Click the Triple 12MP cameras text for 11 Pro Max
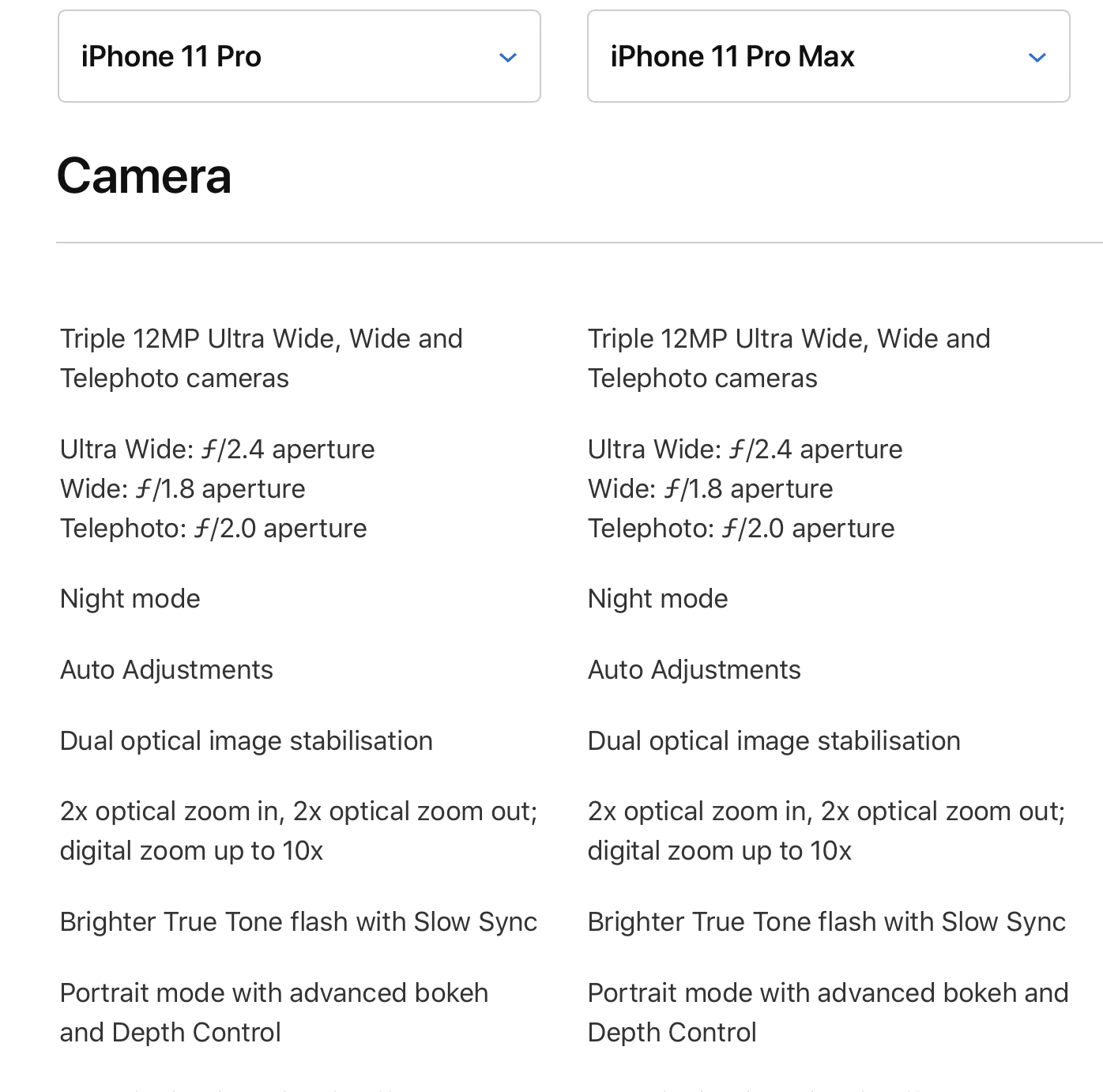Image resolution: width=1103 pixels, height=1092 pixels. pyautogui.click(x=789, y=358)
